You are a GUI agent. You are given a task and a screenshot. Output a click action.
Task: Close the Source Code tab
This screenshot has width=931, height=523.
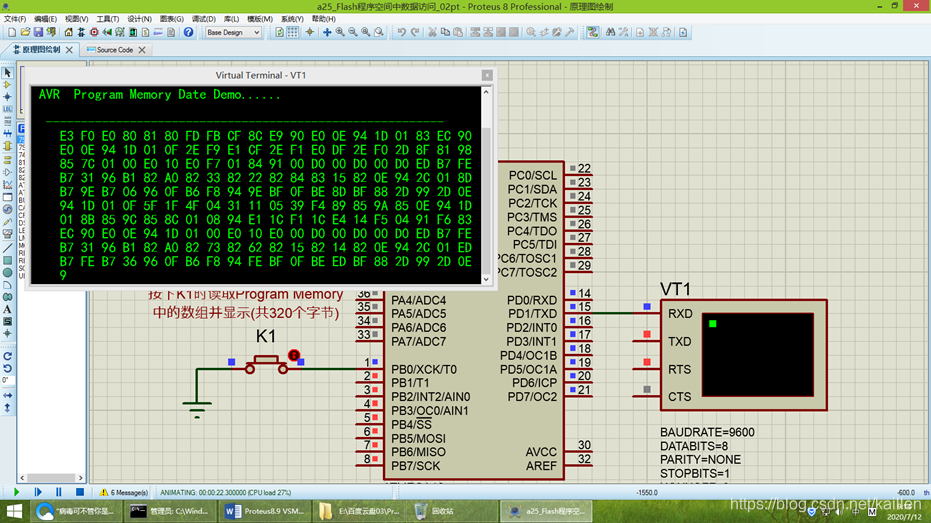[142, 50]
